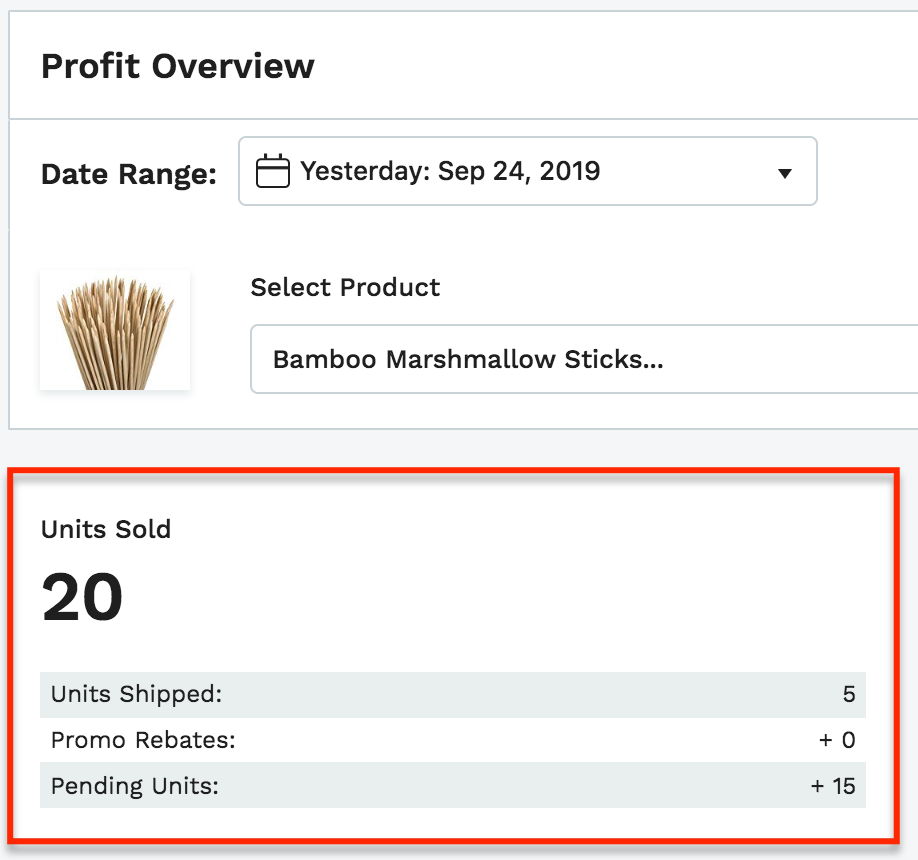918x860 pixels.
Task: Click the Promo Rebates value + 0
Action: (x=837, y=740)
